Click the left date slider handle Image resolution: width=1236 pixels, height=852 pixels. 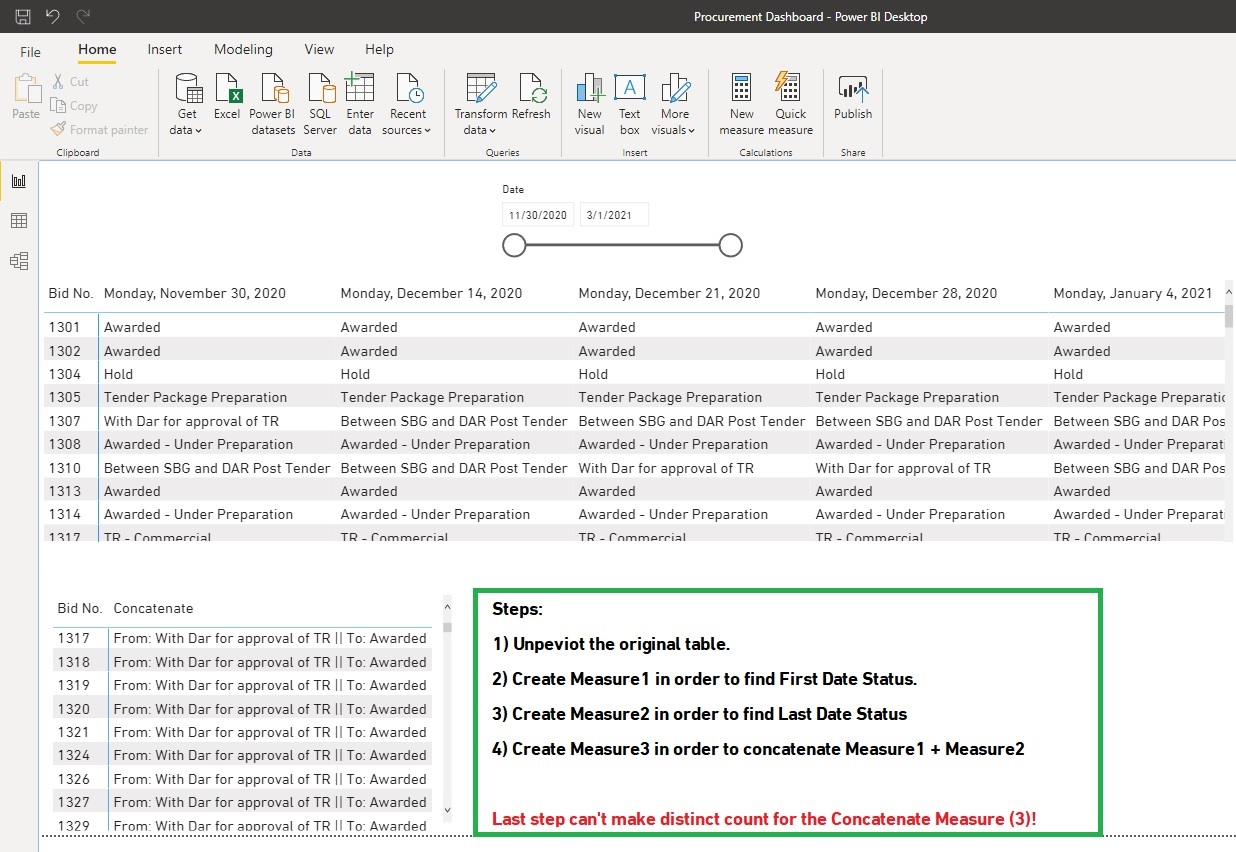514,245
